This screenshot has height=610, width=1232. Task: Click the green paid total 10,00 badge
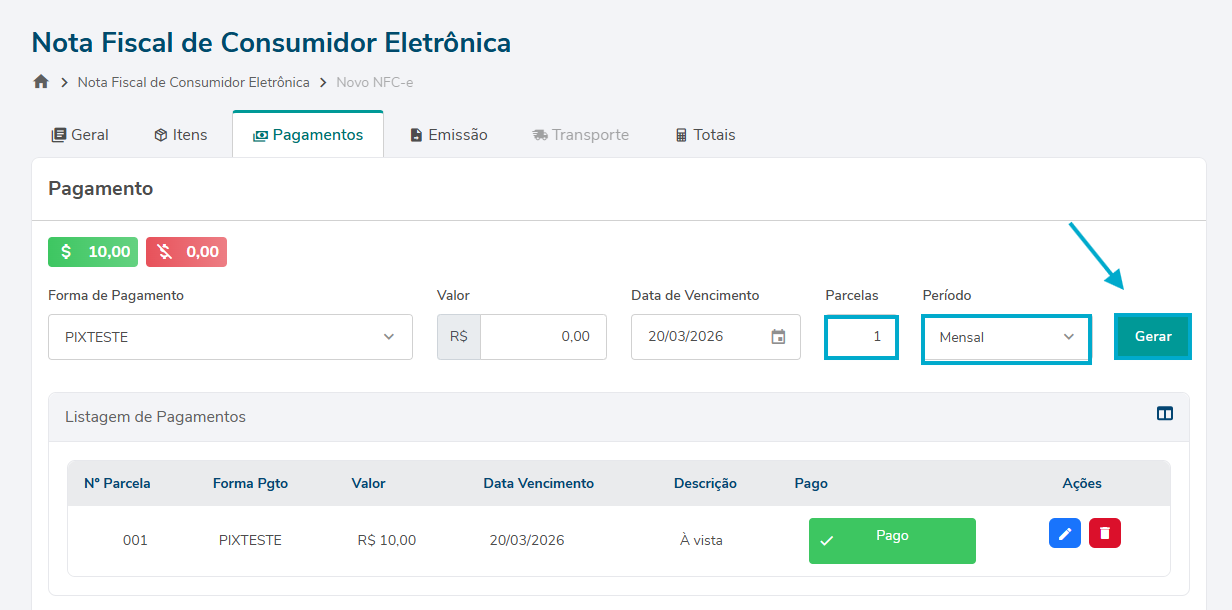[93, 252]
